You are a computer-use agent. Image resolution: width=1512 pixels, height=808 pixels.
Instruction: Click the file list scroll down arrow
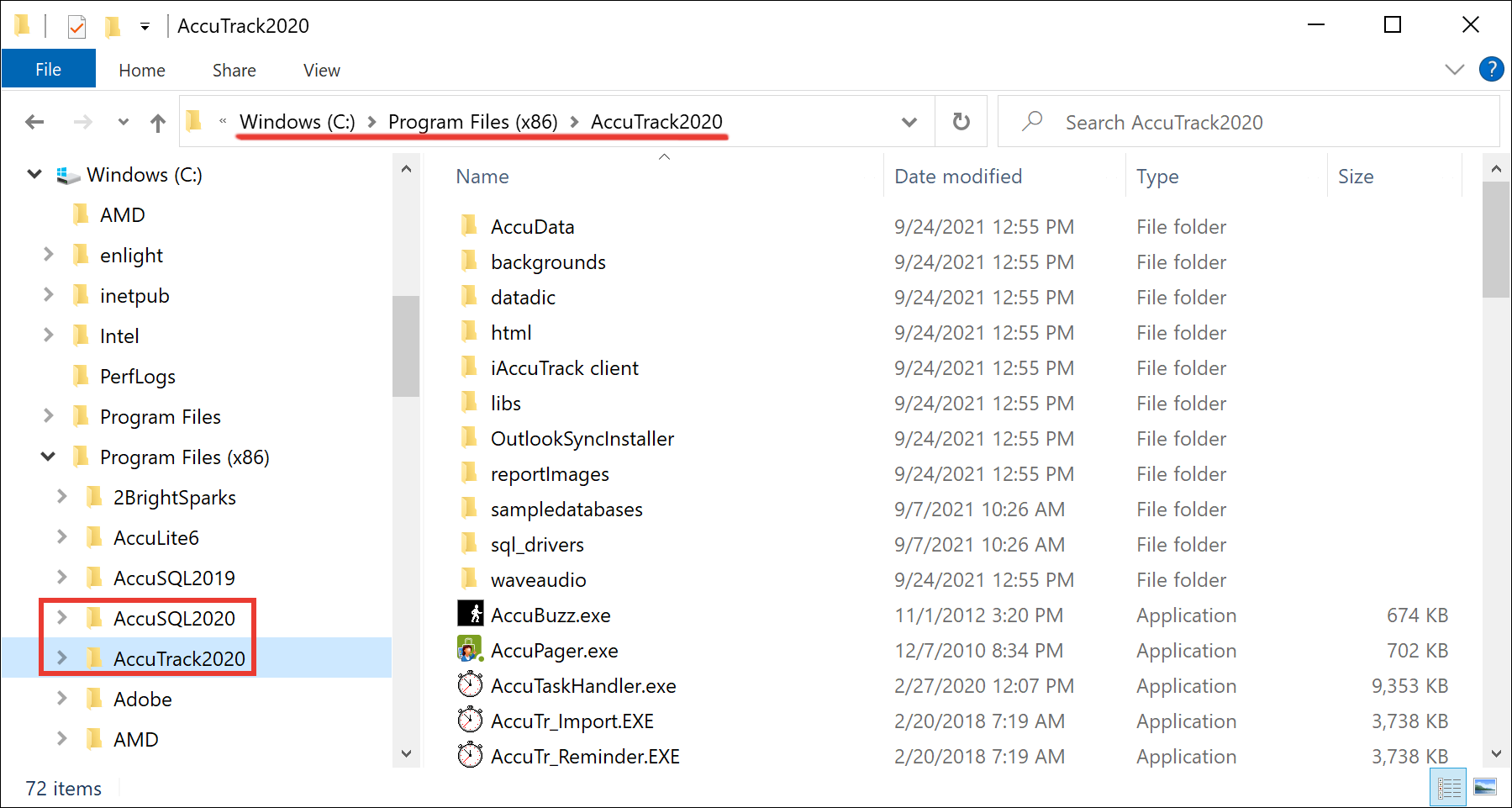pos(1496,753)
